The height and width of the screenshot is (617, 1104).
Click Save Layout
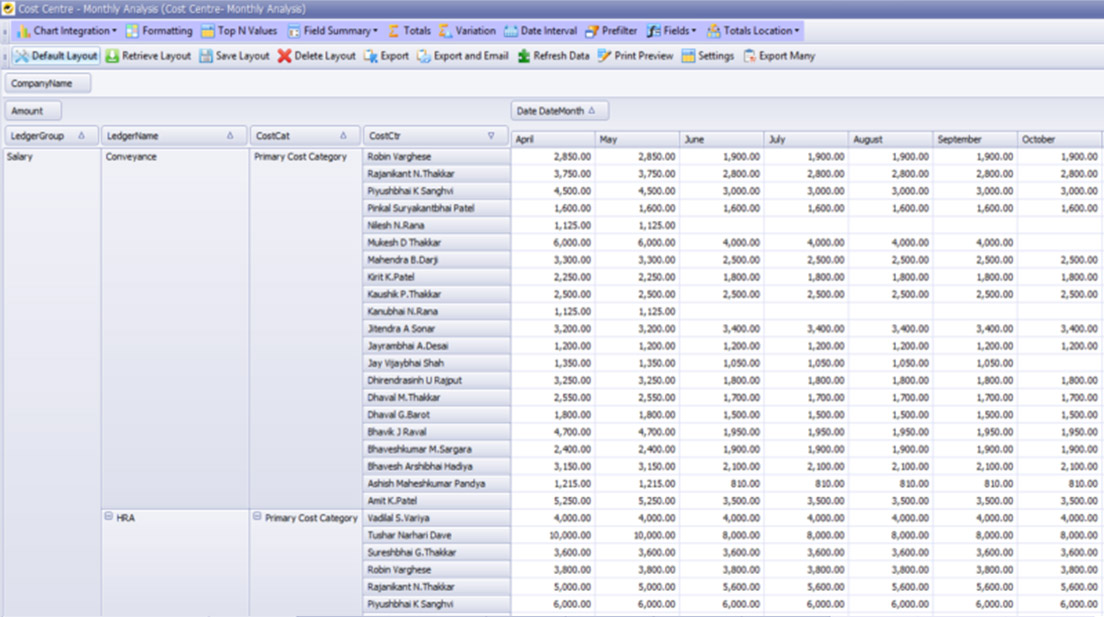point(234,56)
